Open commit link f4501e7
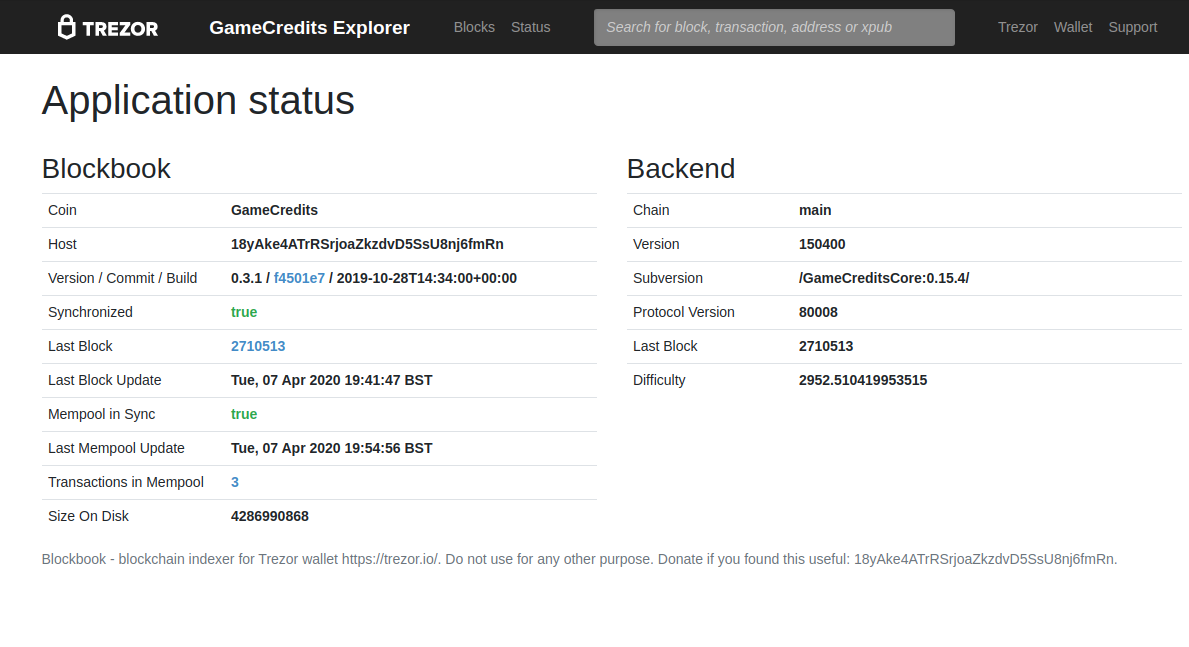This screenshot has height=647, width=1189. (x=299, y=278)
